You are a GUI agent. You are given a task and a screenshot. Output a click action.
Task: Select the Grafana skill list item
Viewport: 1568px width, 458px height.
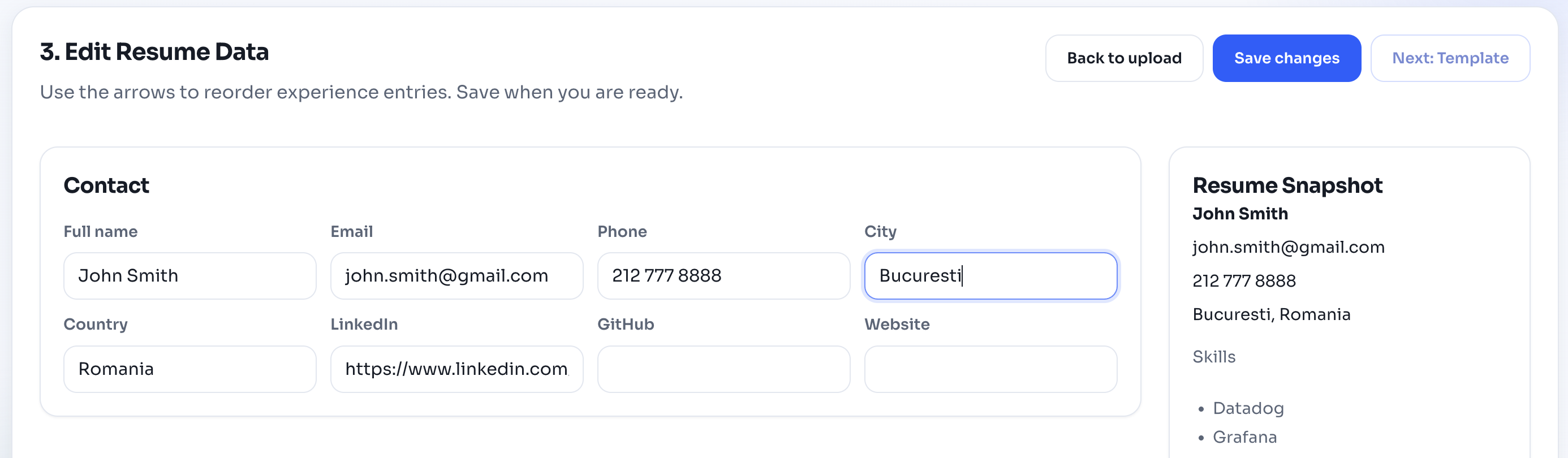tap(1244, 437)
